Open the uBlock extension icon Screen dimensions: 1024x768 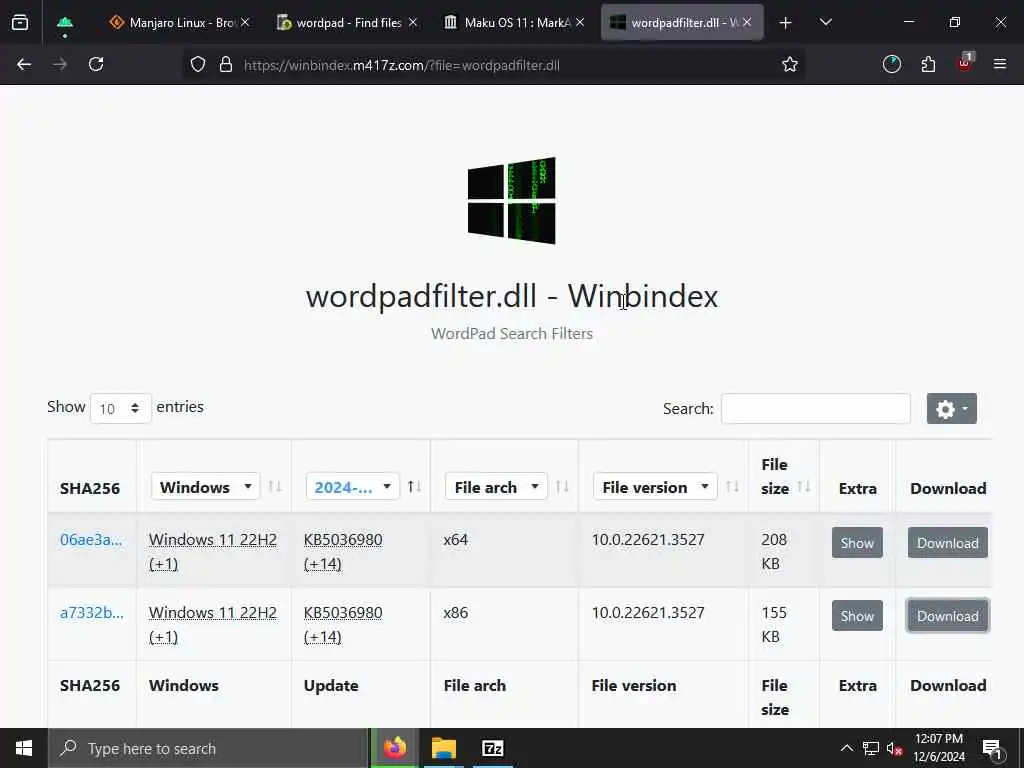click(x=965, y=63)
